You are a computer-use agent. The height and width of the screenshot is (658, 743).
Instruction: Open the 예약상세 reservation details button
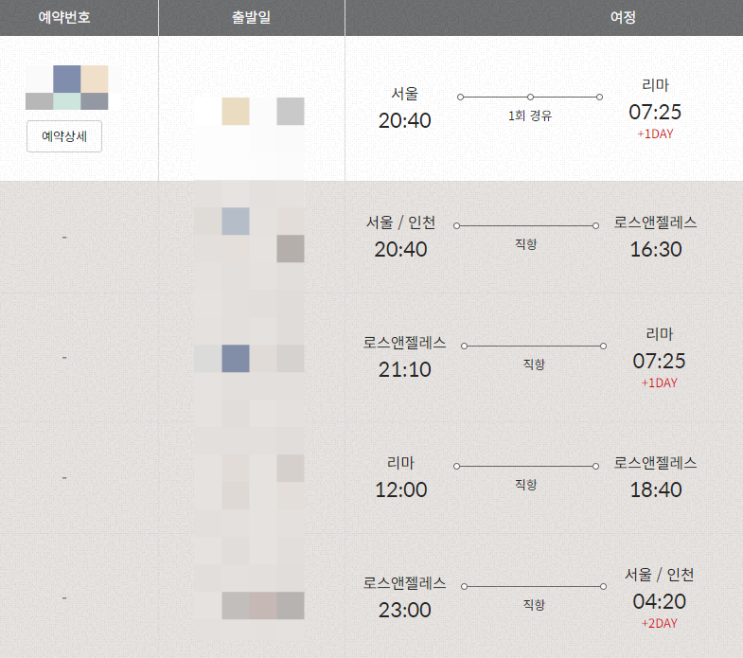point(64,136)
